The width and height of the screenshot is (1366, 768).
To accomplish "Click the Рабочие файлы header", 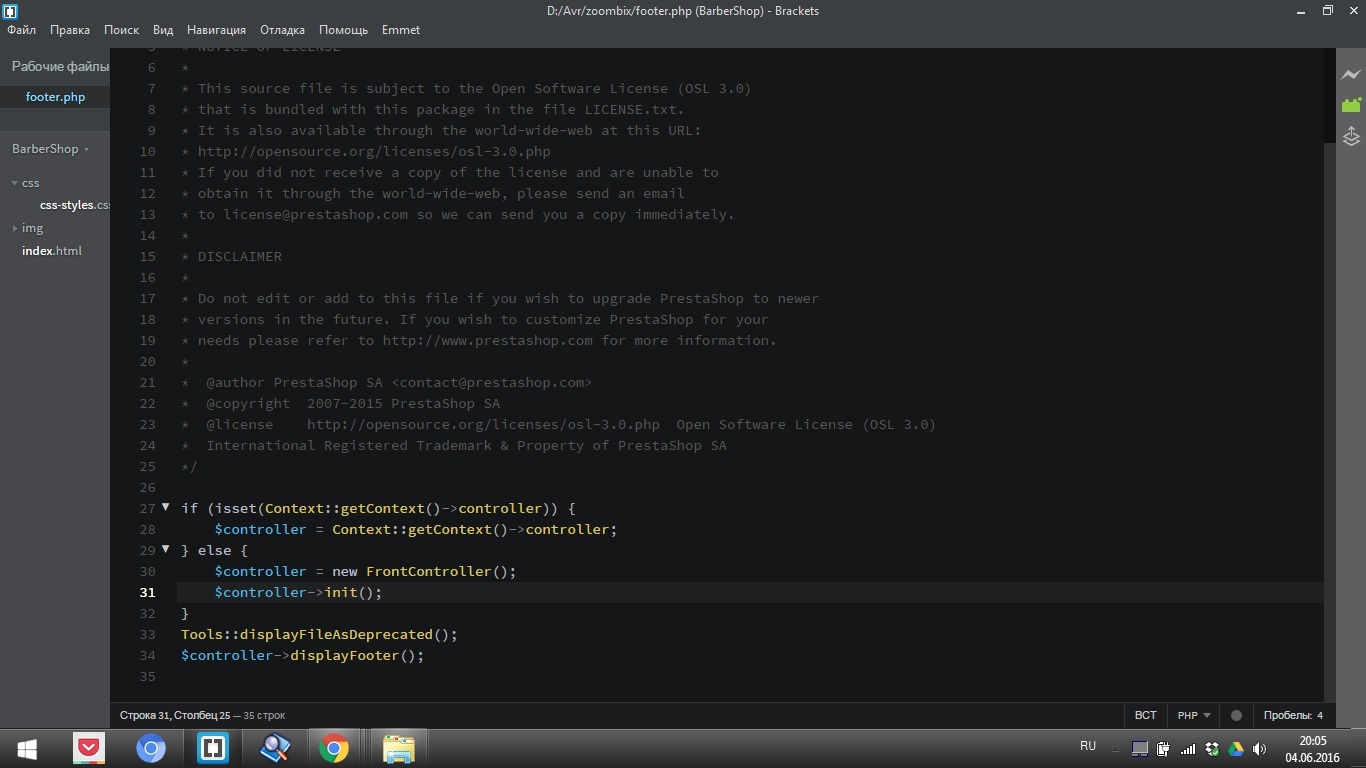I will click(60, 66).
